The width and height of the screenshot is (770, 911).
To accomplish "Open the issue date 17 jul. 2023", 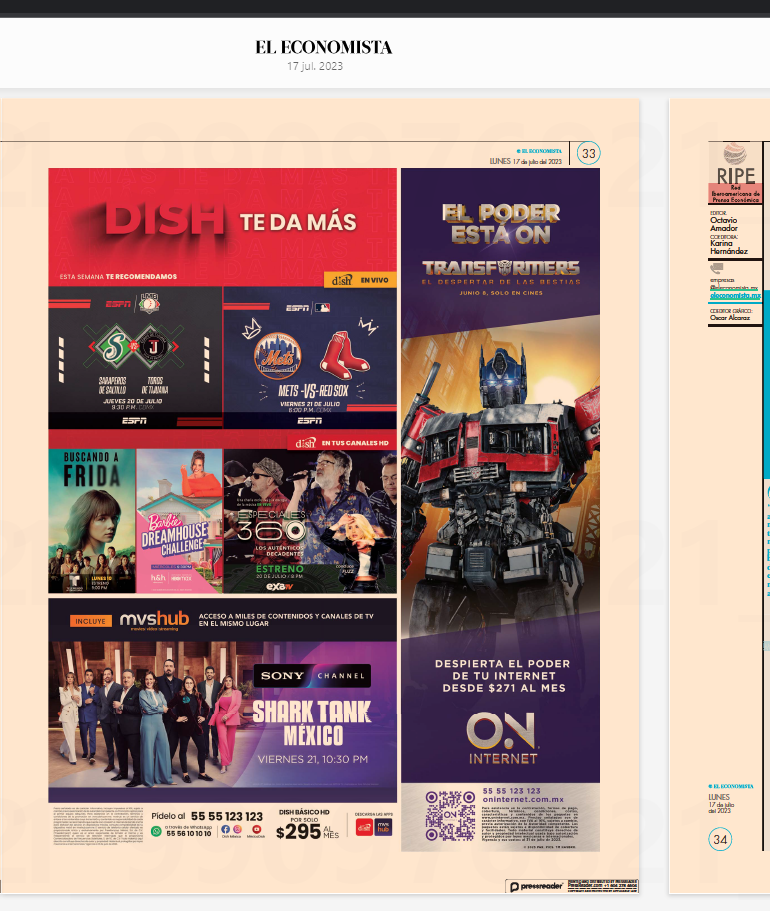I will point(314,66).
